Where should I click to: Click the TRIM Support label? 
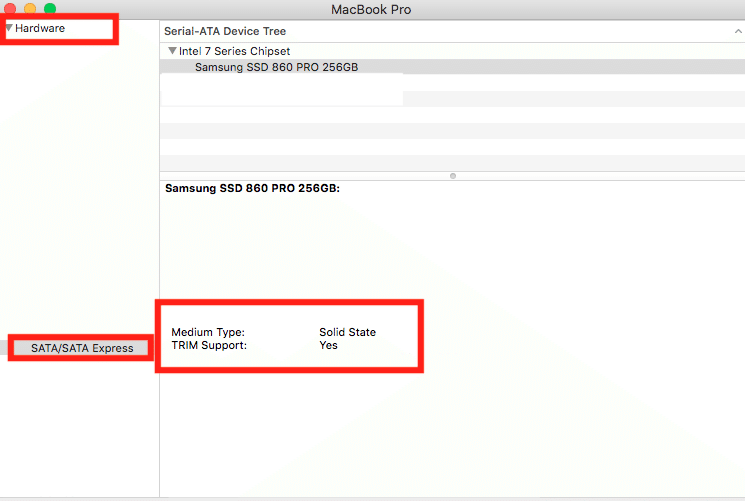(209, 346)
